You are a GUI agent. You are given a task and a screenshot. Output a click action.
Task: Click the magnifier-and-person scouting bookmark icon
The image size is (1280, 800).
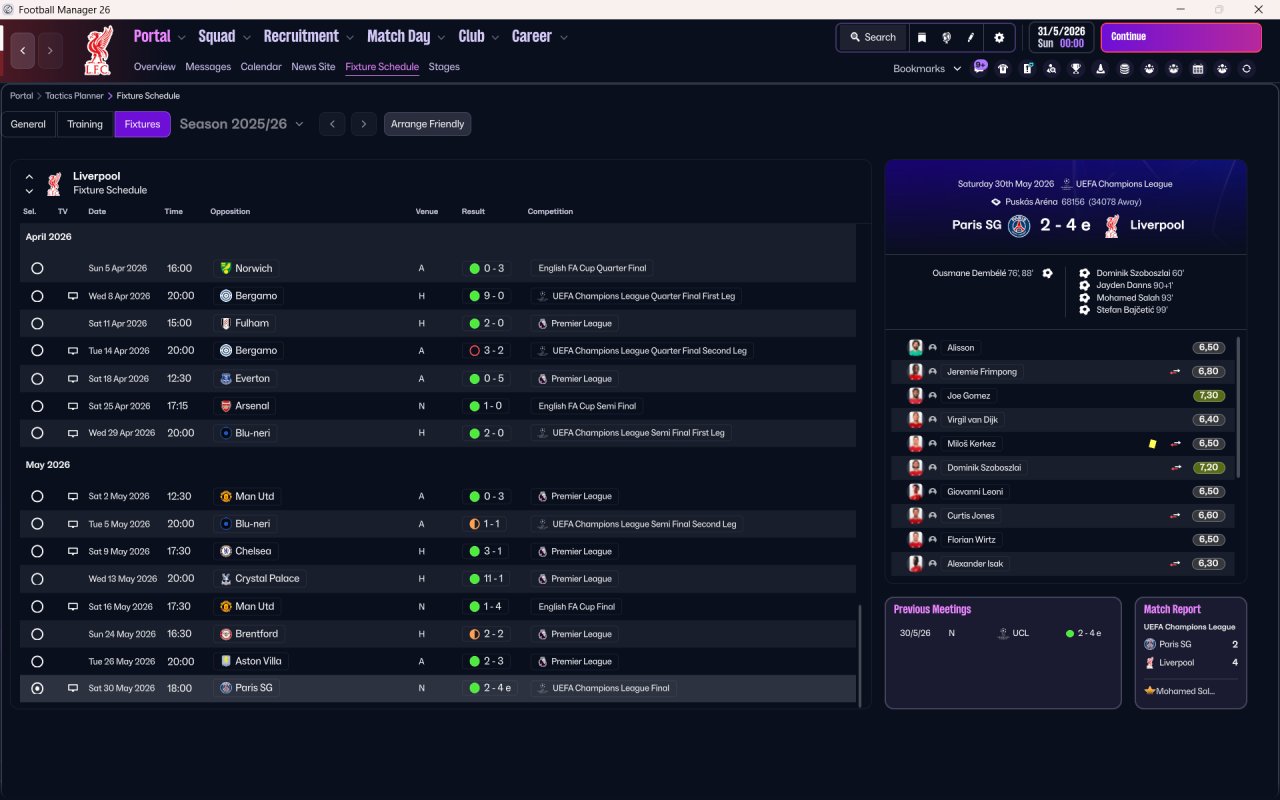tap(1052, 69)
